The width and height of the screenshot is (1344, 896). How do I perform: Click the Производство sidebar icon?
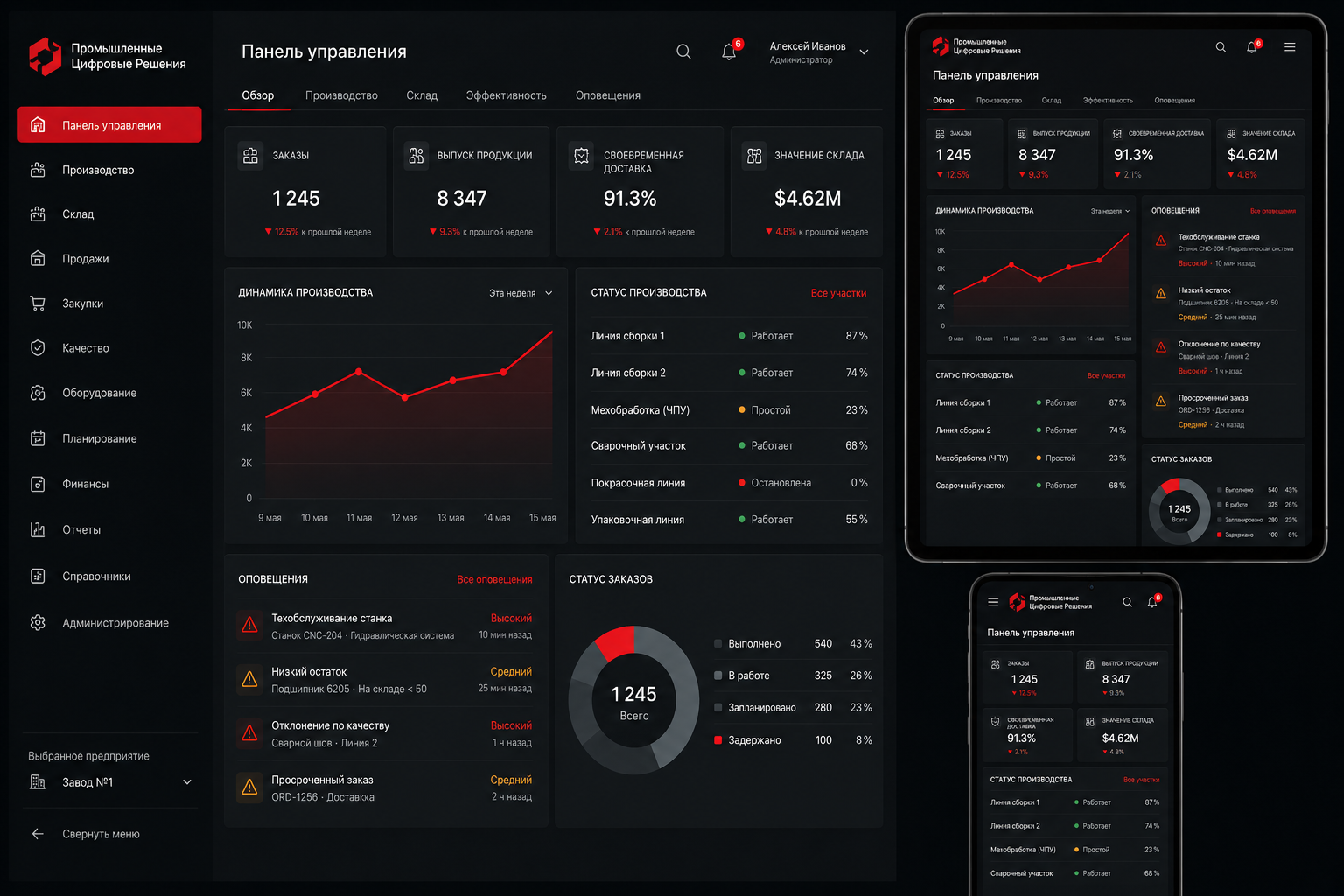(38, 170)
